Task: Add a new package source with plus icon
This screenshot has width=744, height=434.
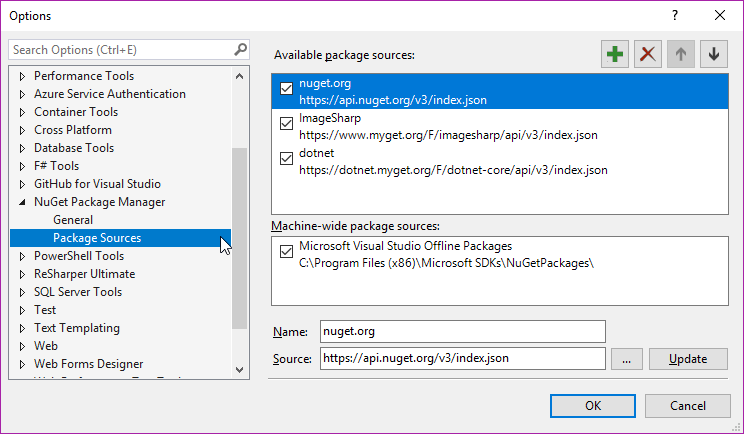Action: 616,55
